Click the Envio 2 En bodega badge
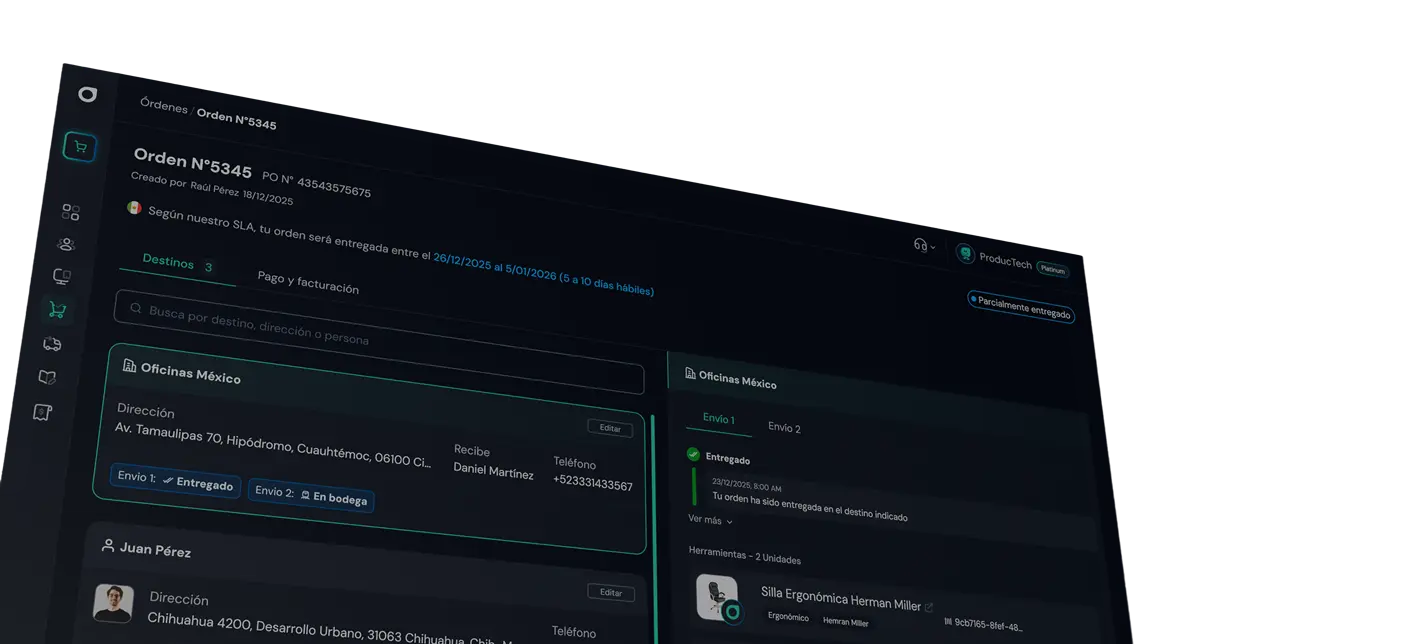 point(311,494)
